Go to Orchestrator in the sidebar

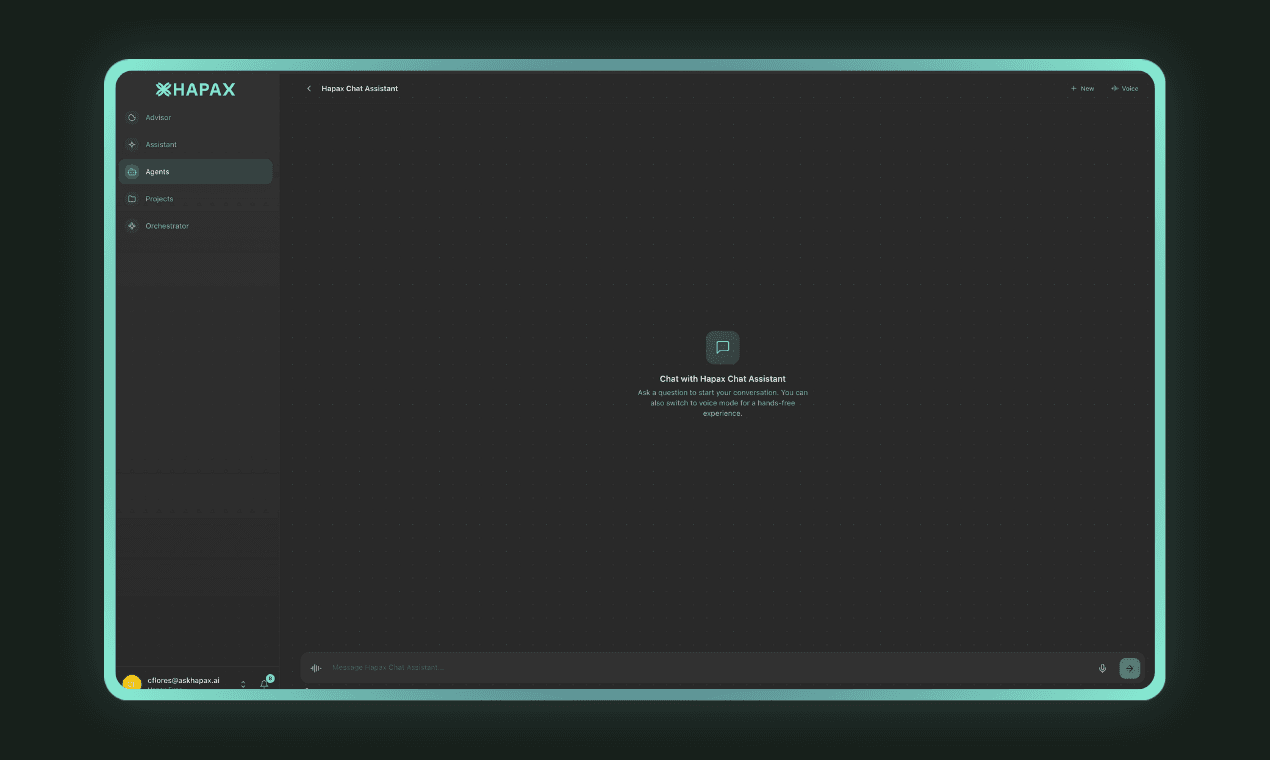[166, 226]
